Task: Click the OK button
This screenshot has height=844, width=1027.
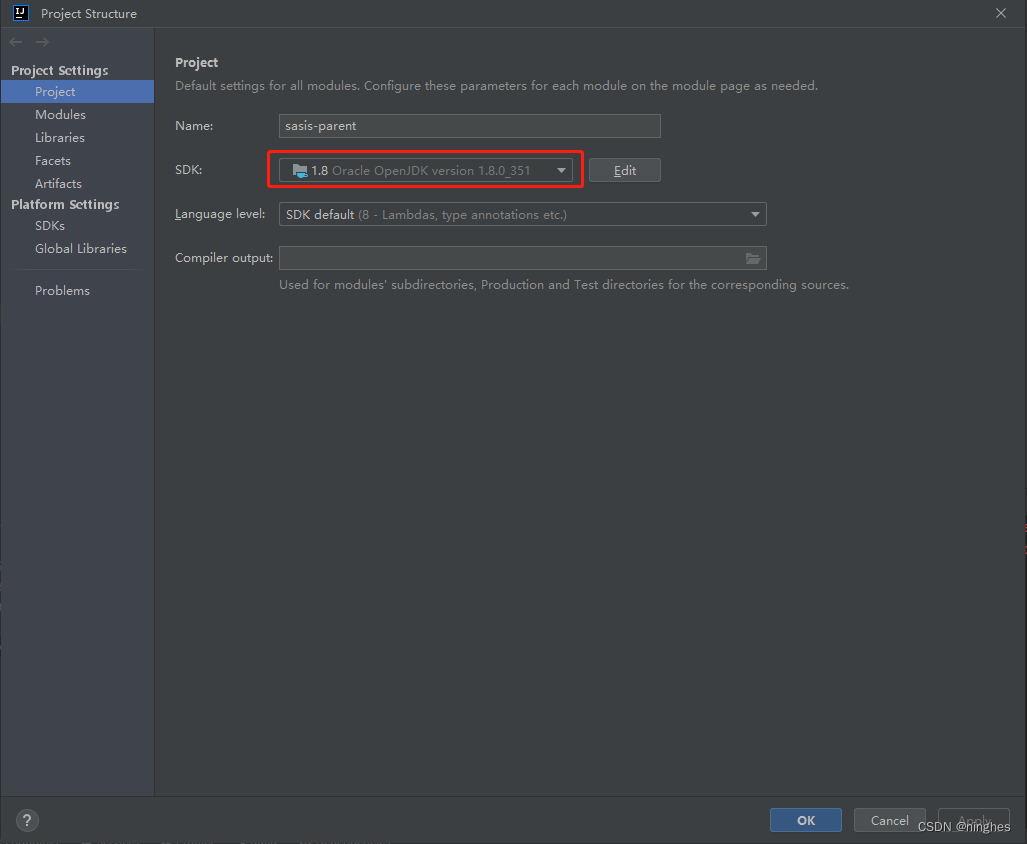Action: (805, 819)
